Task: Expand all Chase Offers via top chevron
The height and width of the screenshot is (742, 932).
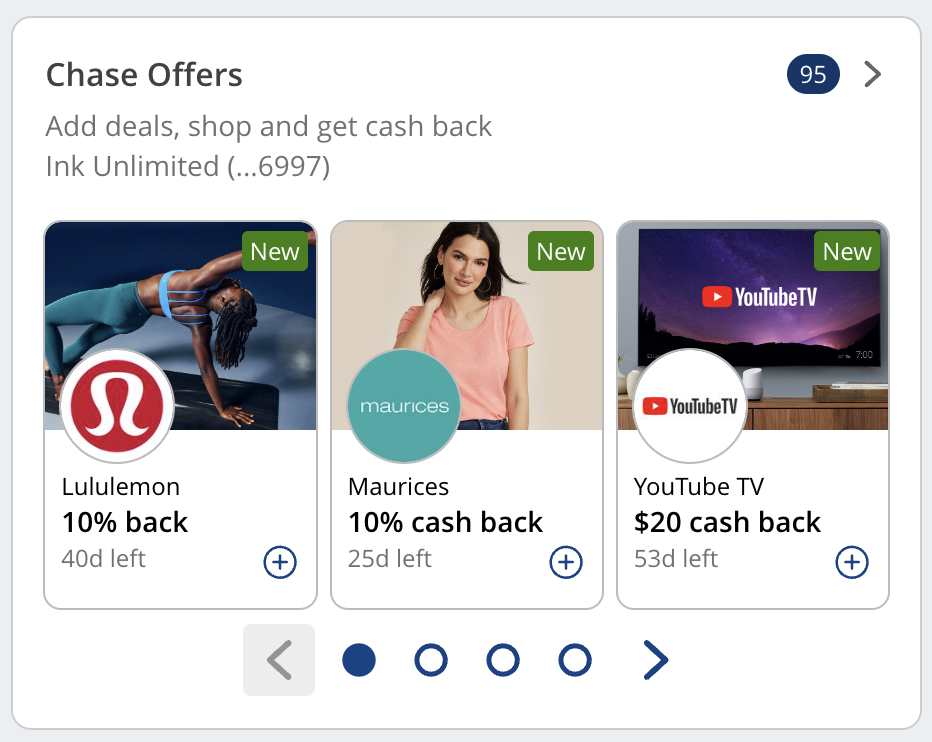Action: pyautogui.click(x=872, y=74)
